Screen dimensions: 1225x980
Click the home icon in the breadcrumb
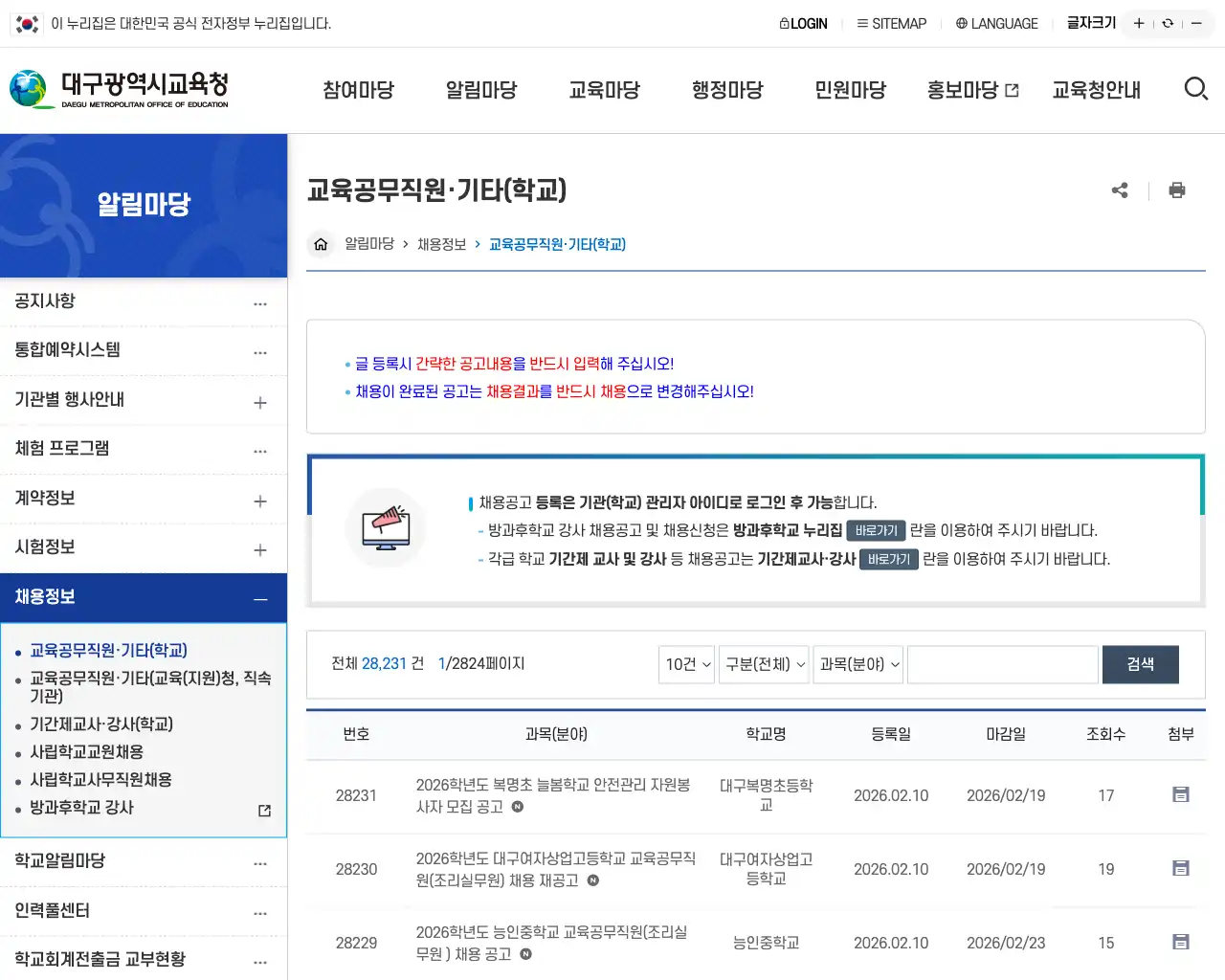321,244
